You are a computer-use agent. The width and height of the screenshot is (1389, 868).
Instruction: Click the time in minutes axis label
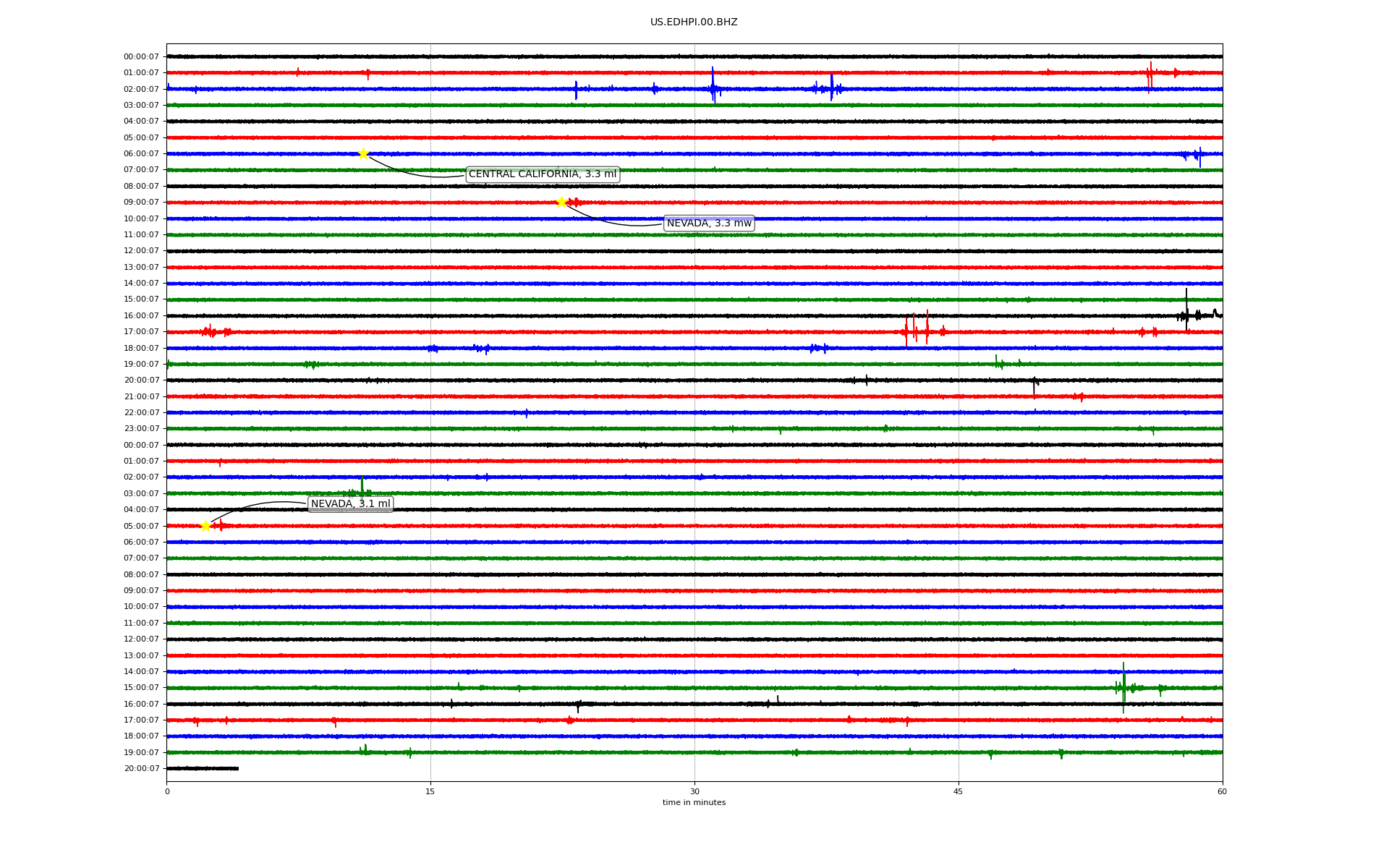694,803
